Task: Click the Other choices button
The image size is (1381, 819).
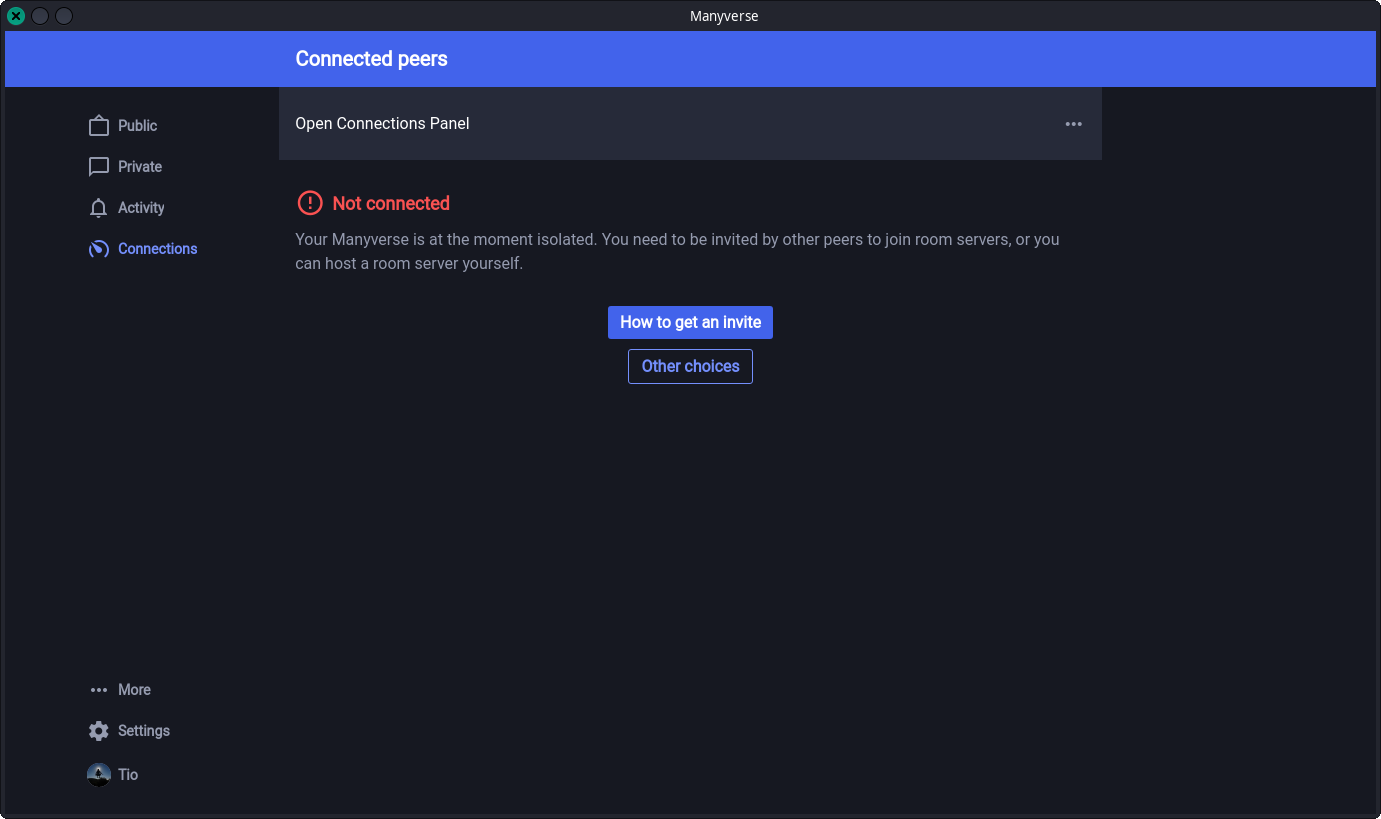Action: point(690,366)
